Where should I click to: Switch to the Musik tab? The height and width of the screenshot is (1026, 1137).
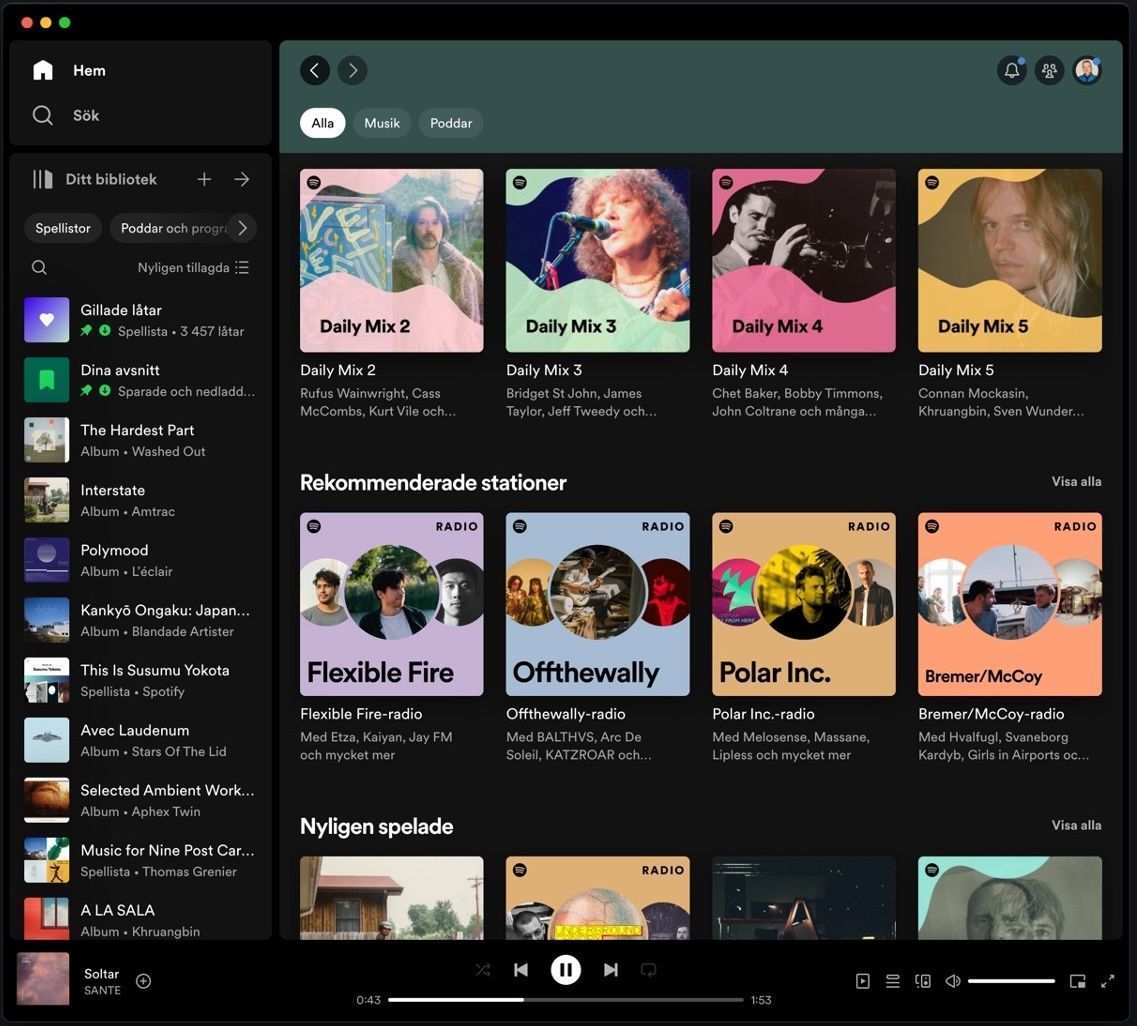(x=380, y=122)
